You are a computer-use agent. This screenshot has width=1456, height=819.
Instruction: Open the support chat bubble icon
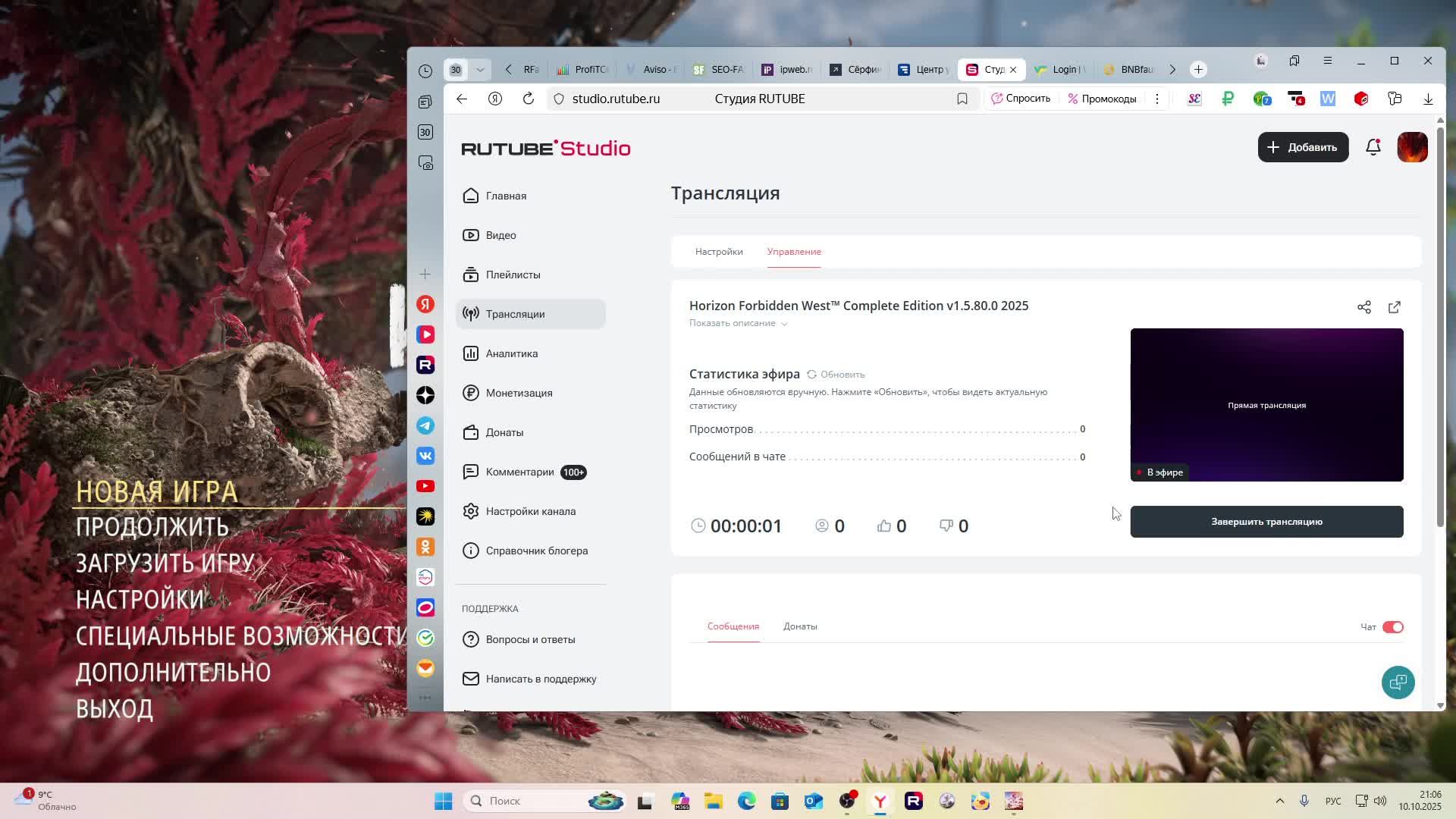click(1398, 682)
